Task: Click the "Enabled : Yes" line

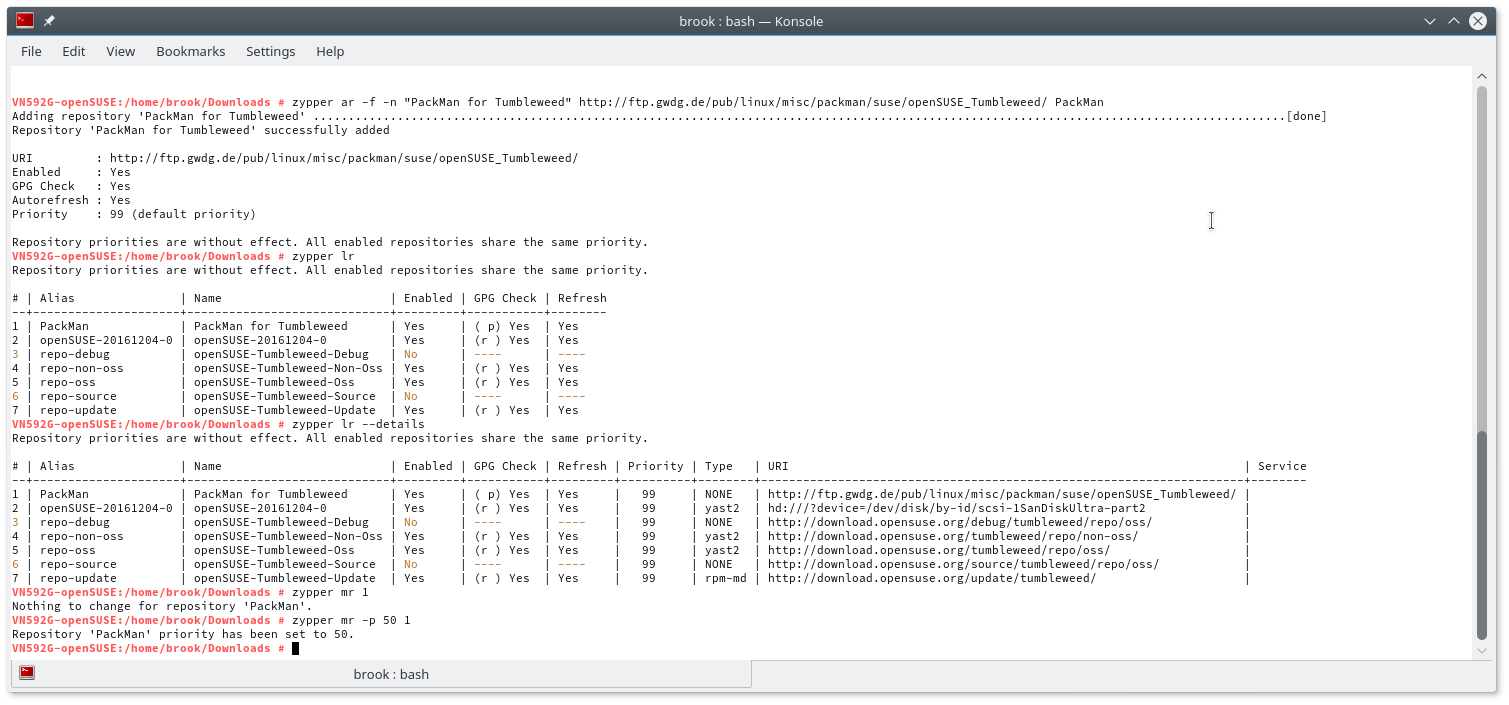Action: [x=71, y=172]
